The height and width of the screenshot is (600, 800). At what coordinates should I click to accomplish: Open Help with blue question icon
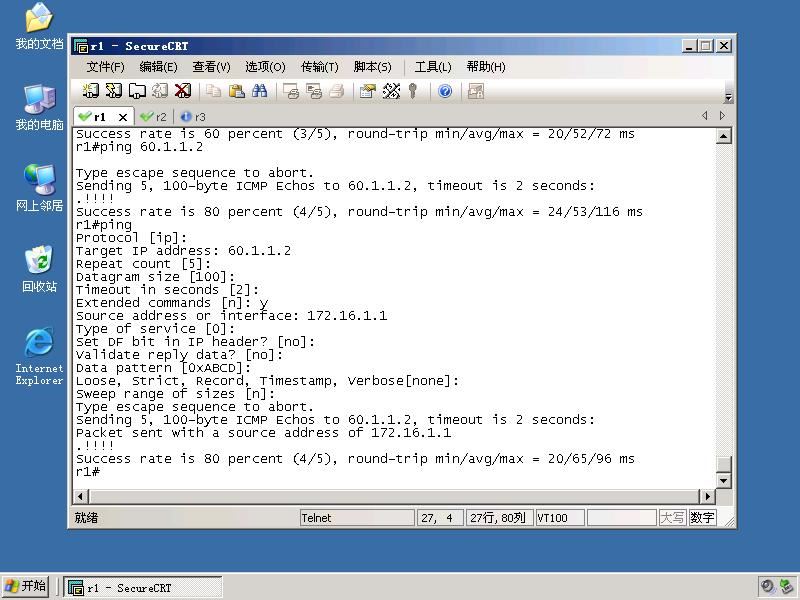(445, 91)
